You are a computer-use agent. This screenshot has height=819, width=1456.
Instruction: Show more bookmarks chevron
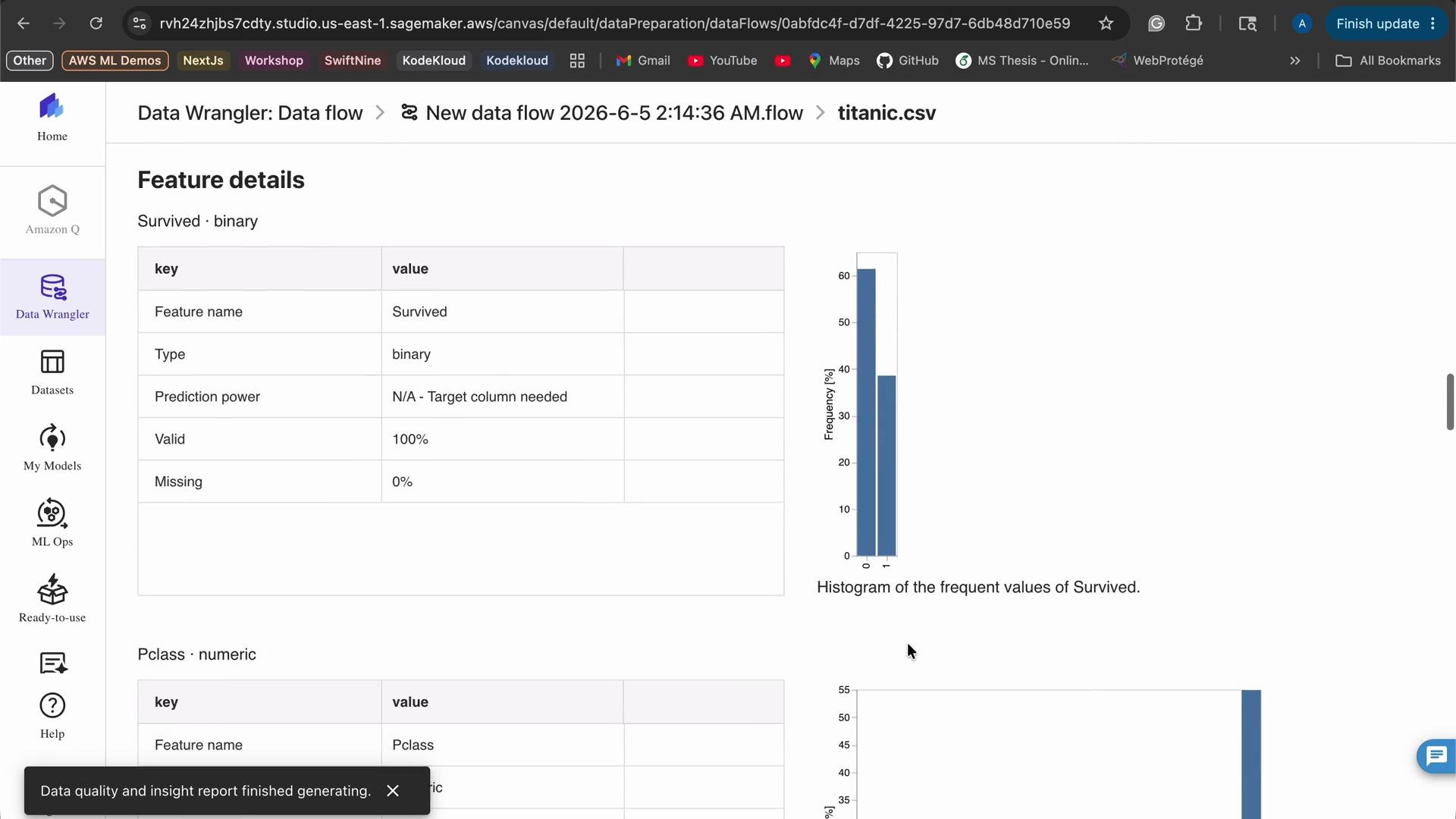click(1295, 61)
